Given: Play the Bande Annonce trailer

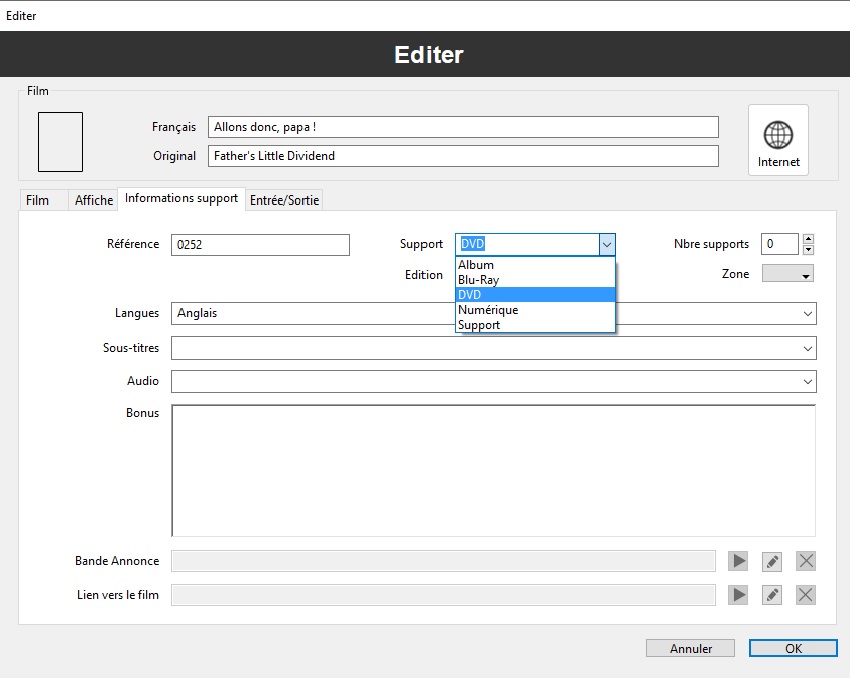Looking at the screenshot, I should pyautogui.click(x=738, y=561).
